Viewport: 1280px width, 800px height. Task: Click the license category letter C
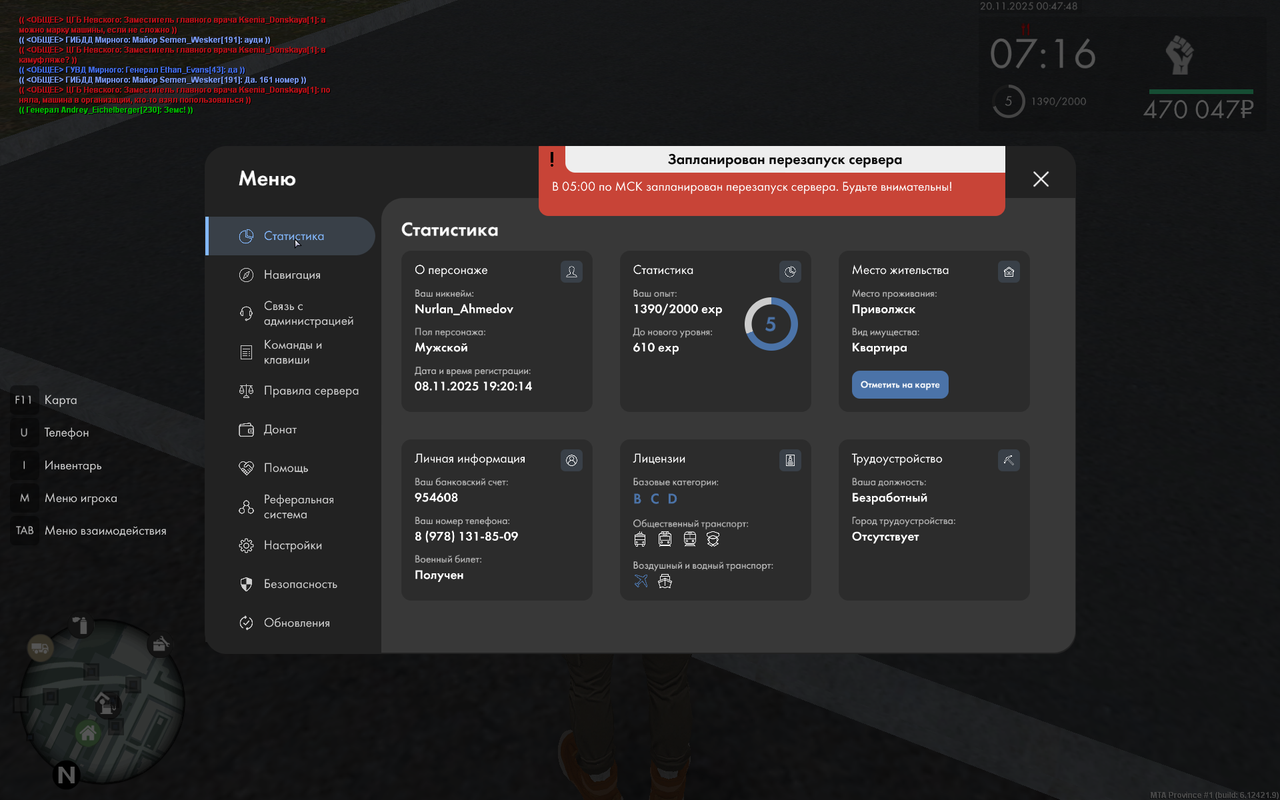click(655, 499)
